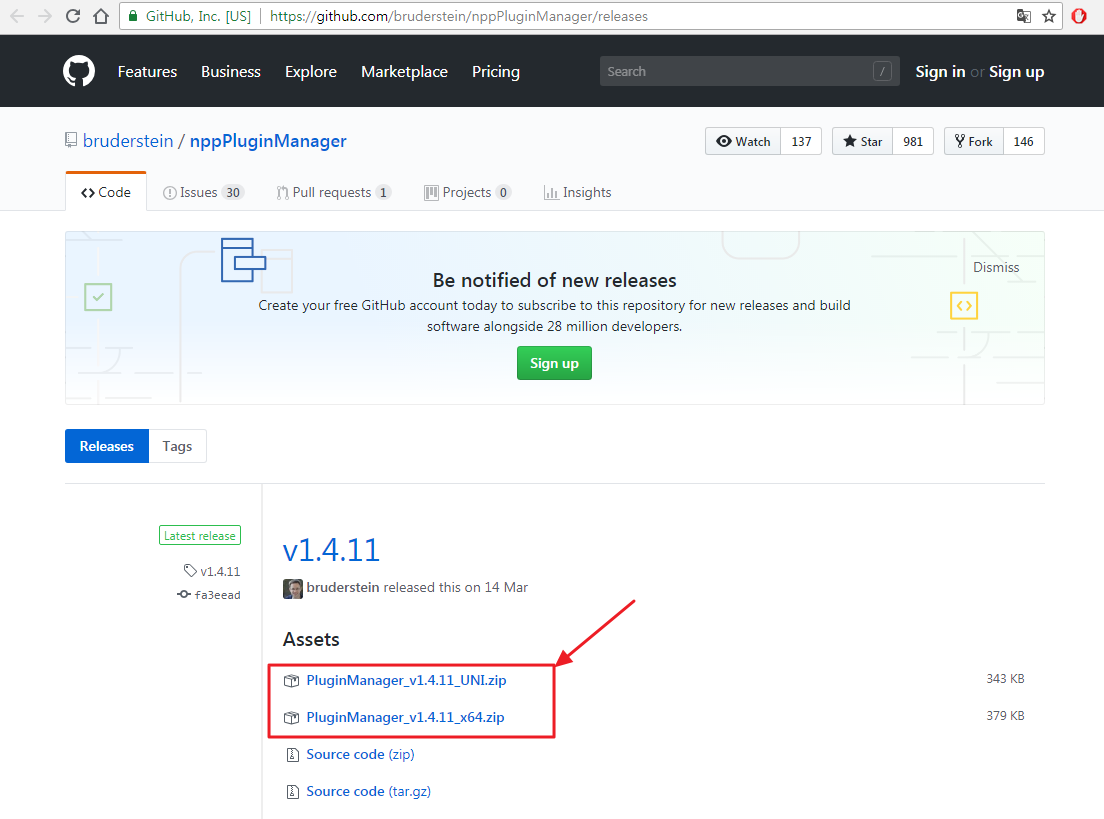Open Features in GitHub header
This screenshot has height=819, width=1104.
[x=147, y=72]
